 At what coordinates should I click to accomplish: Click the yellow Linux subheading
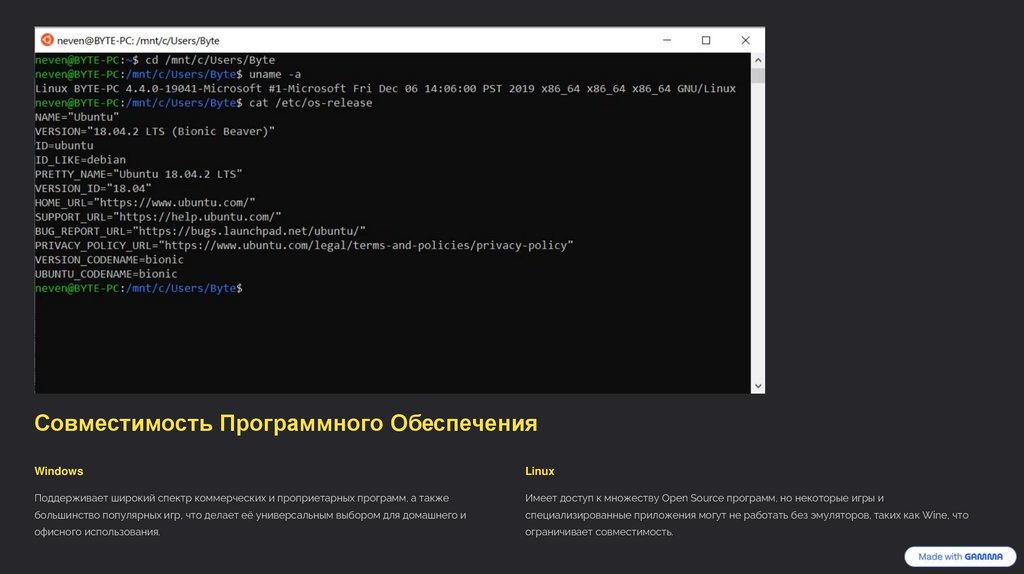click(x=539, y=471)
